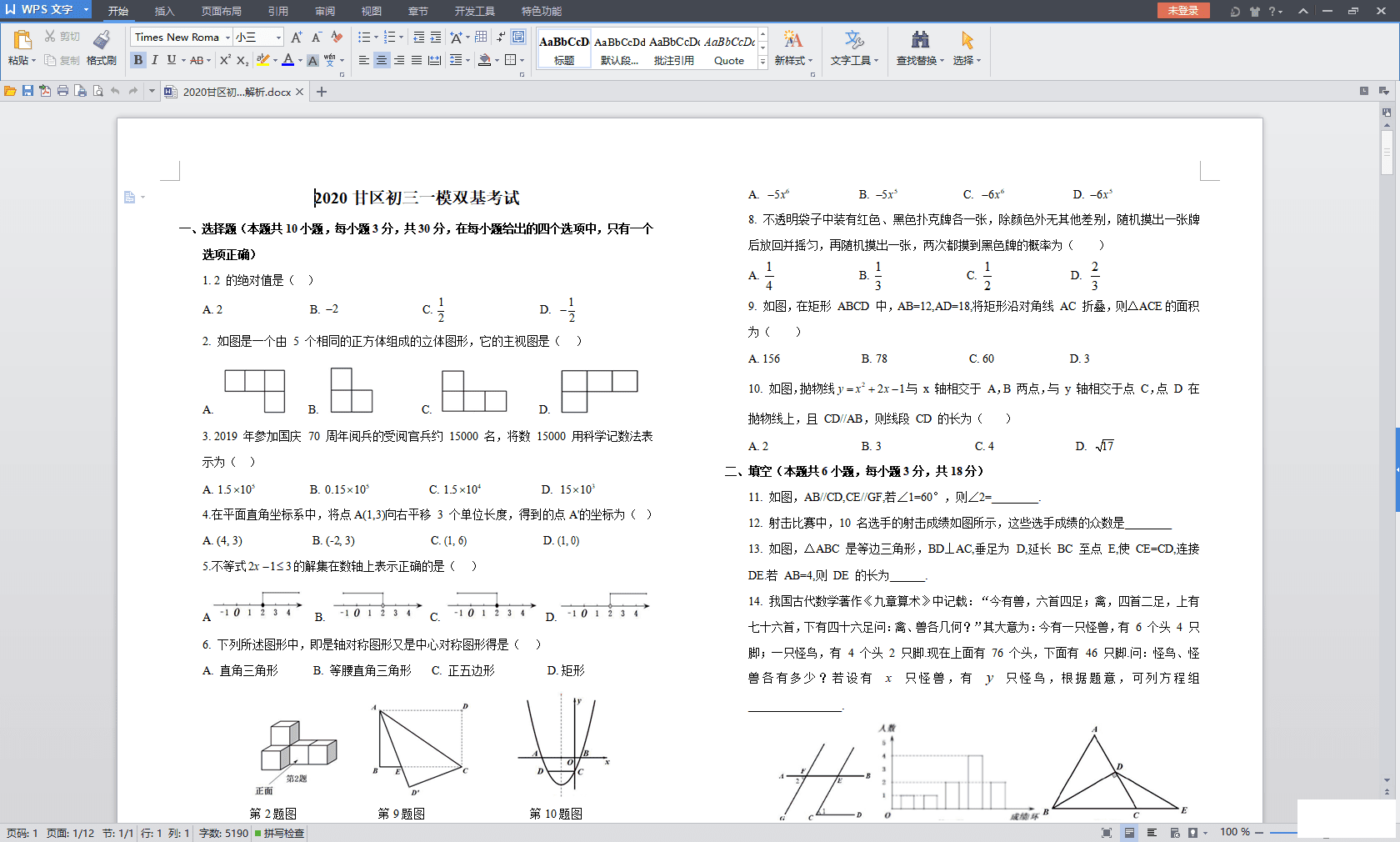Click the Cut scissors icon

point(50,37)
